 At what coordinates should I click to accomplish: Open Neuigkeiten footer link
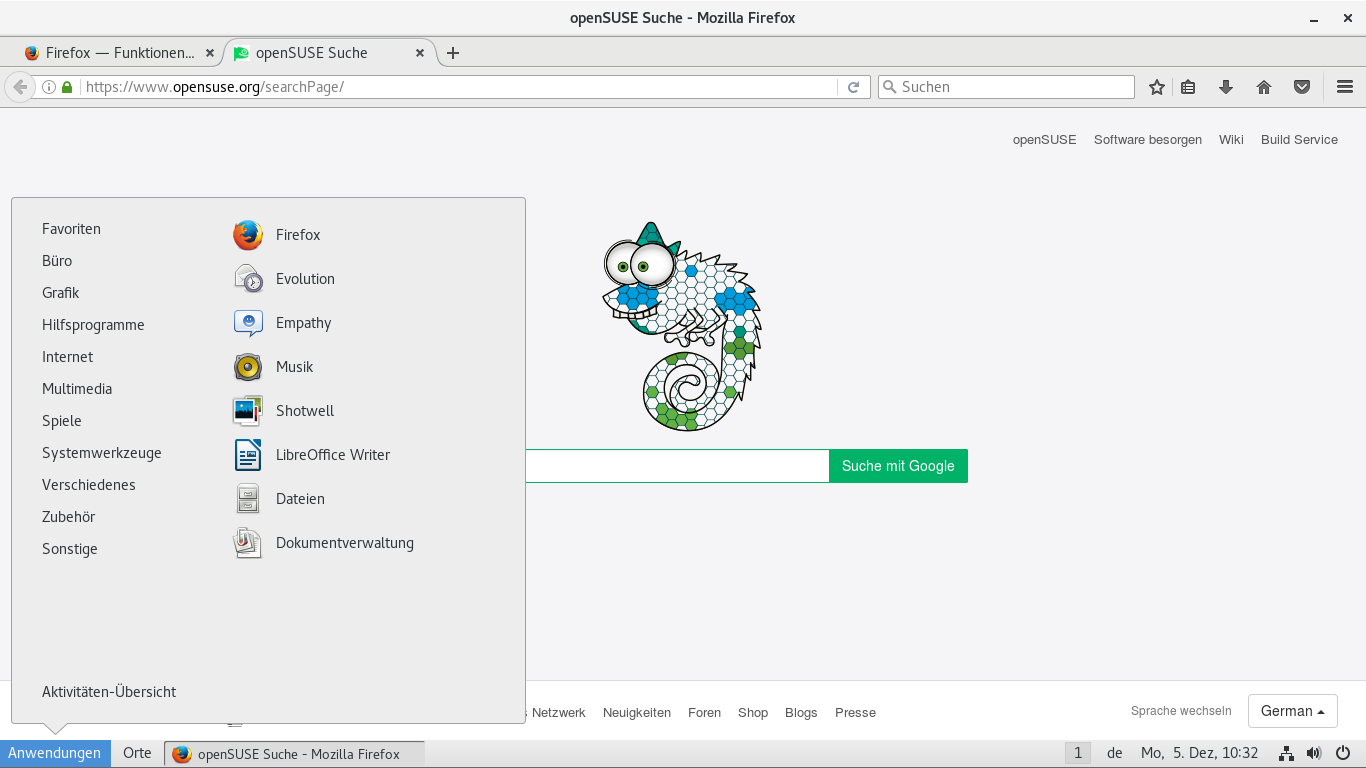click(x=637, y=713)
